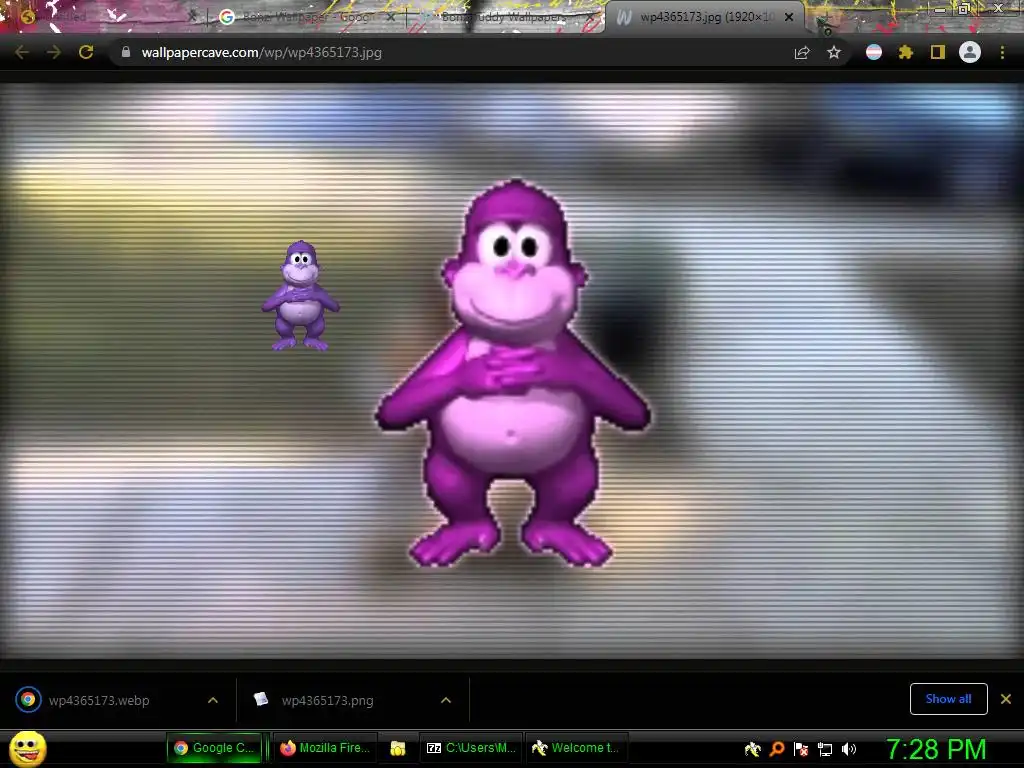The width and height of the screenshot is (1024, 768).
Task: Switch to the Welcome taskbar window
Action: [576, 748]
